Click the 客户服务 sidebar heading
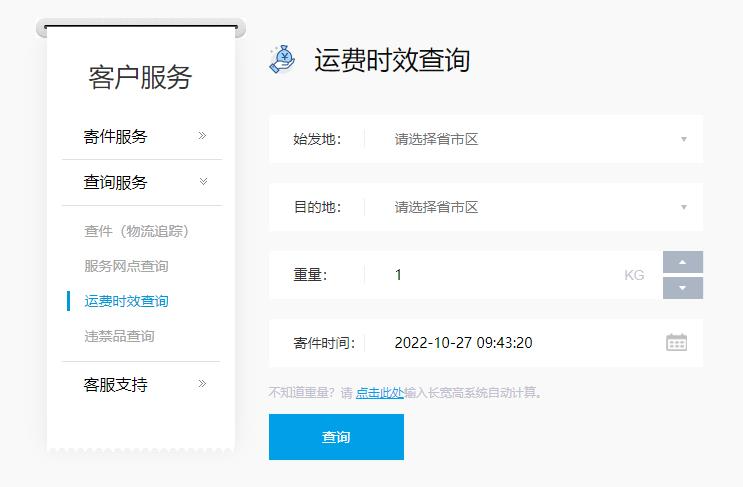 [140, 77]
